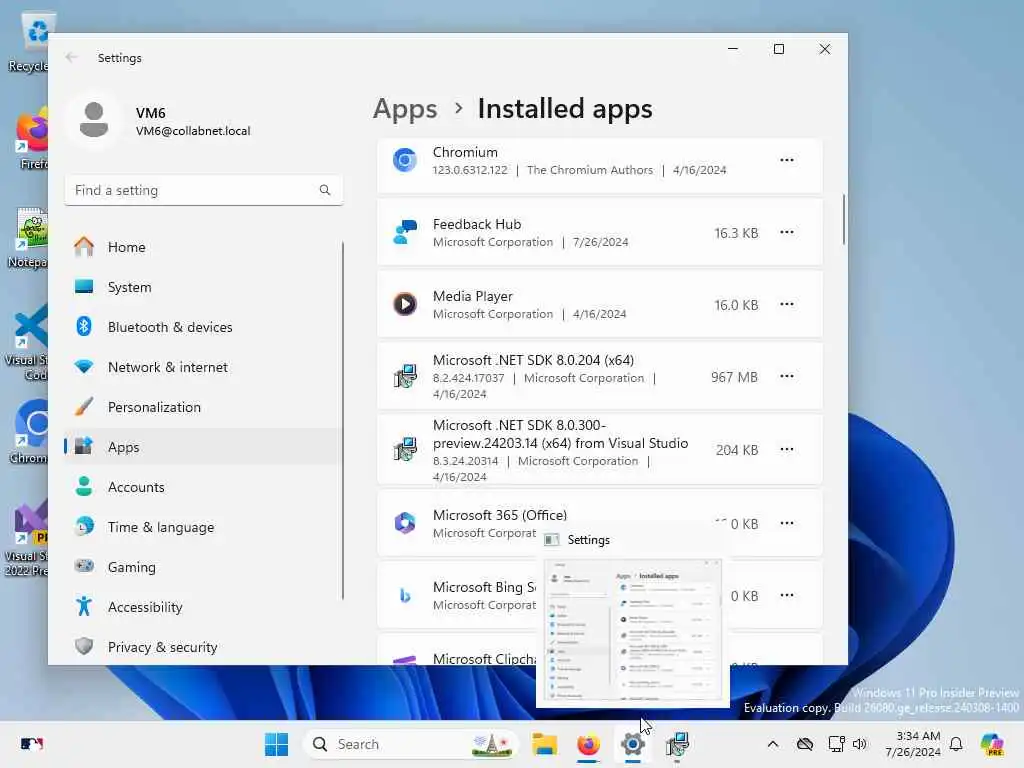Click the installer icon on taskbar
1024x768 pixels.
(x=677, y=744)
